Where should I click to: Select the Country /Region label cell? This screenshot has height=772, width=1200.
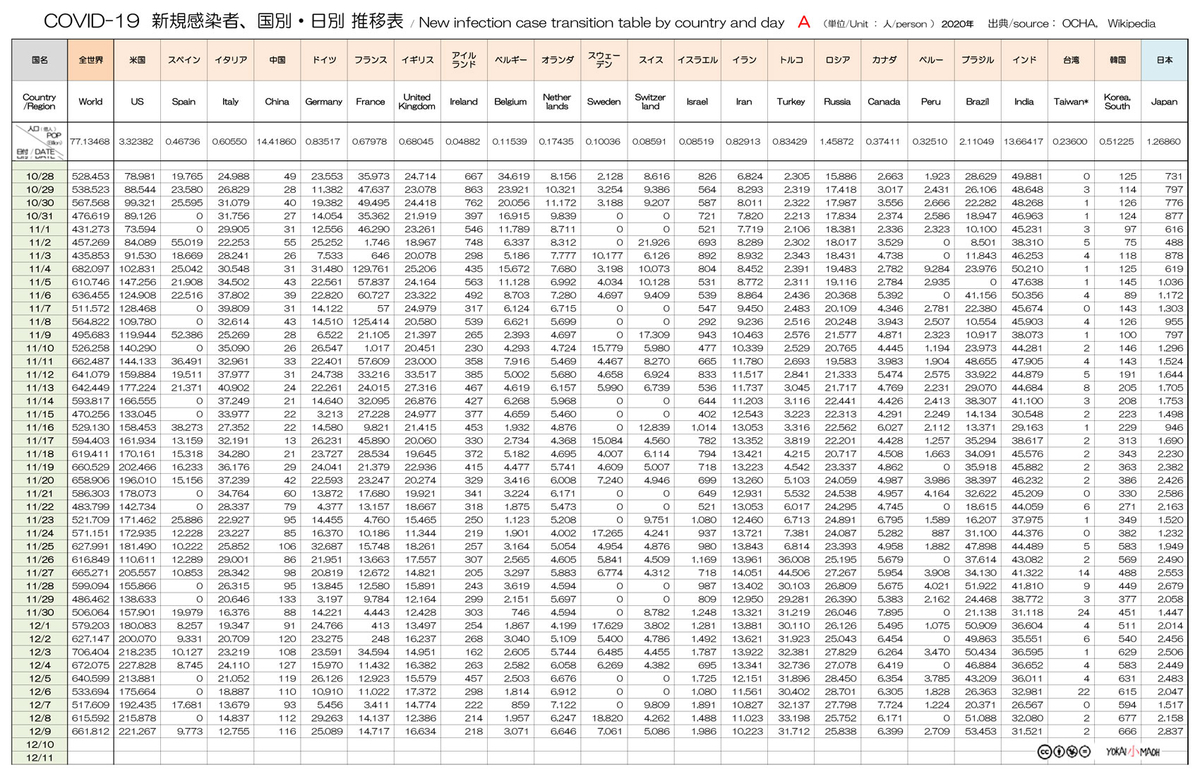pyautogui.click(x=39, y=101)
